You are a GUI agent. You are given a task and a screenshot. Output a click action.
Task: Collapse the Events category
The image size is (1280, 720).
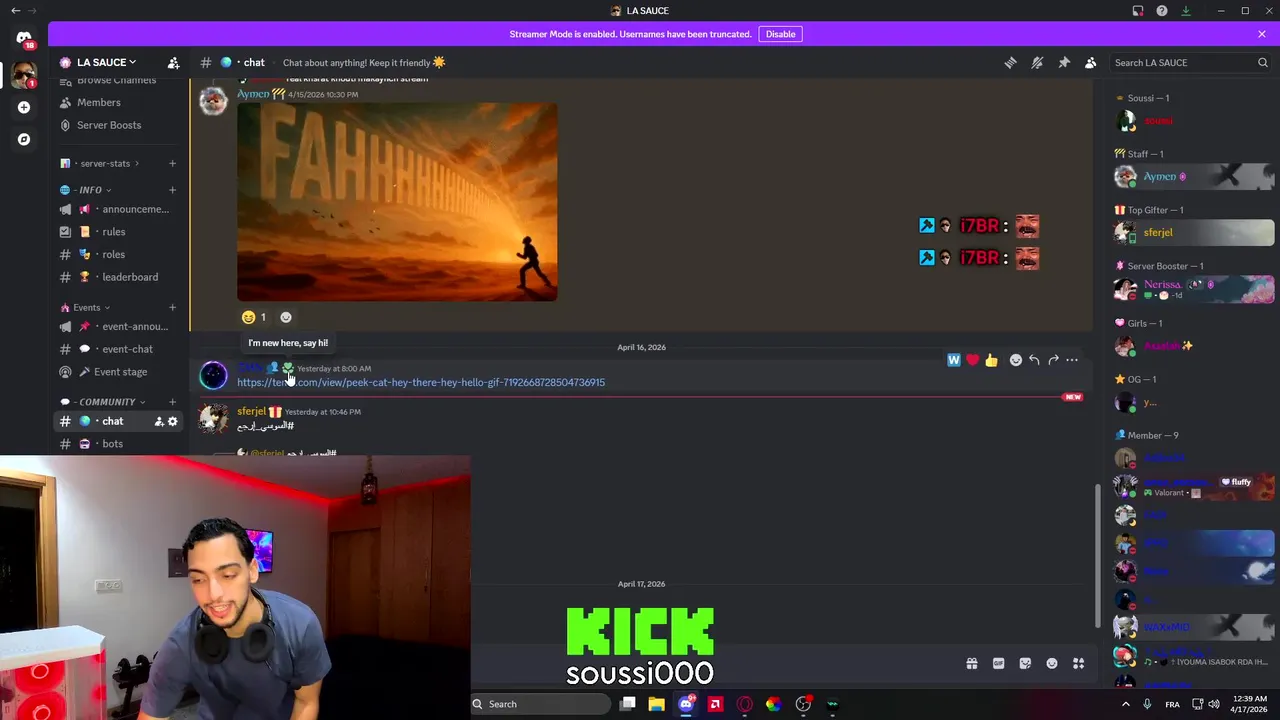tap(85, 307)
